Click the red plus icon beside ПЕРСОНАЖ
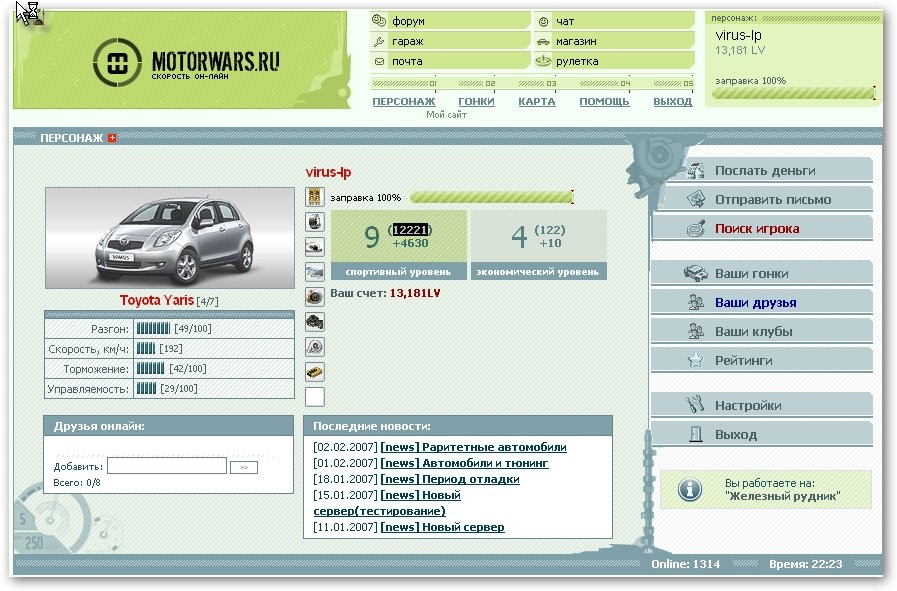The width and height of the screenshot is (897, 591). (x=112, y=138)
